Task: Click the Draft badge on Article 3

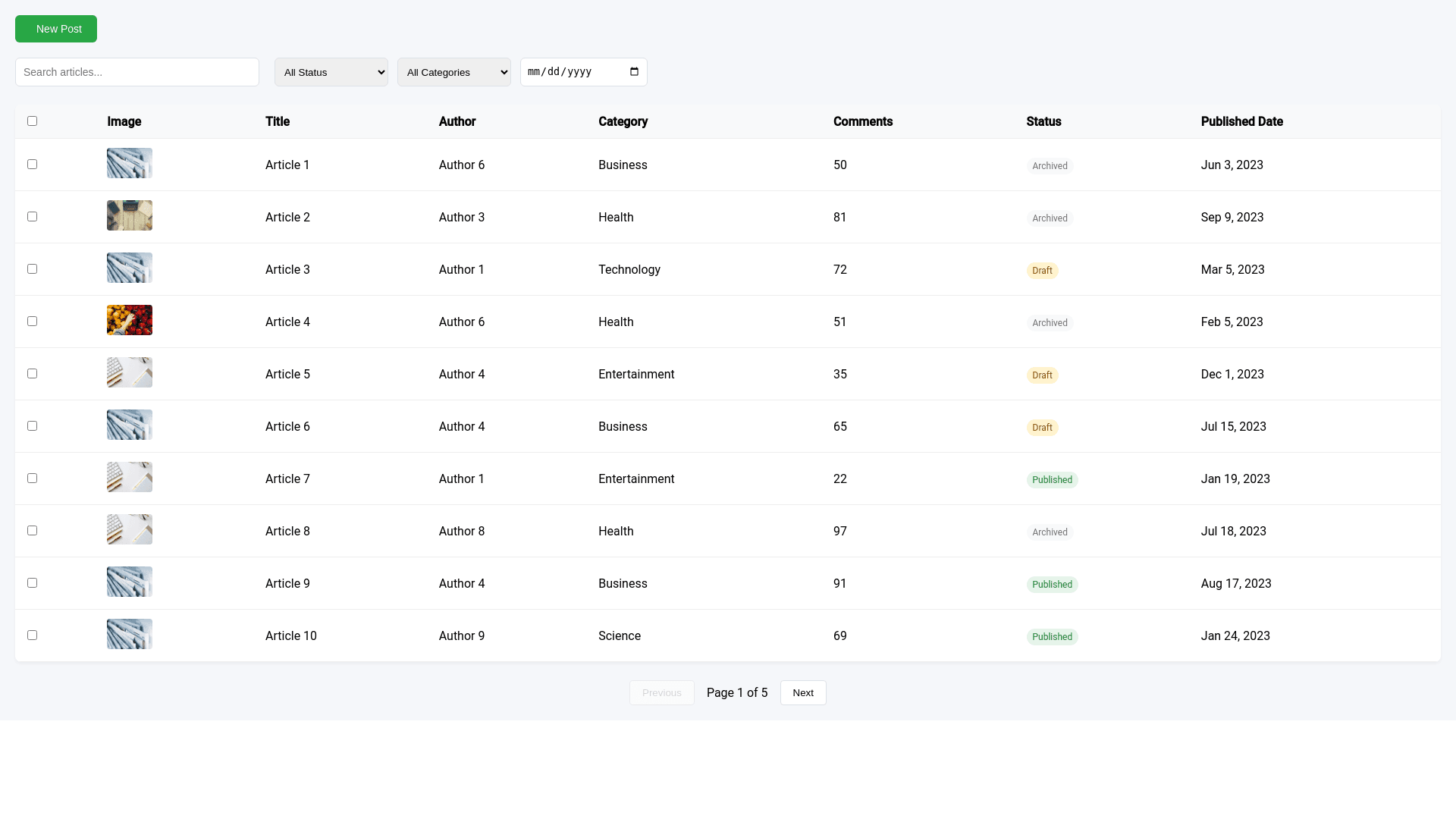Action: point(1042,271)
